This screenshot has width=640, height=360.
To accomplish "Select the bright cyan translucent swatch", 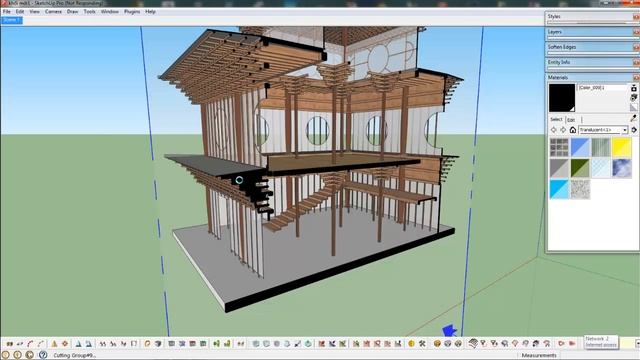I will coord(559,189).
